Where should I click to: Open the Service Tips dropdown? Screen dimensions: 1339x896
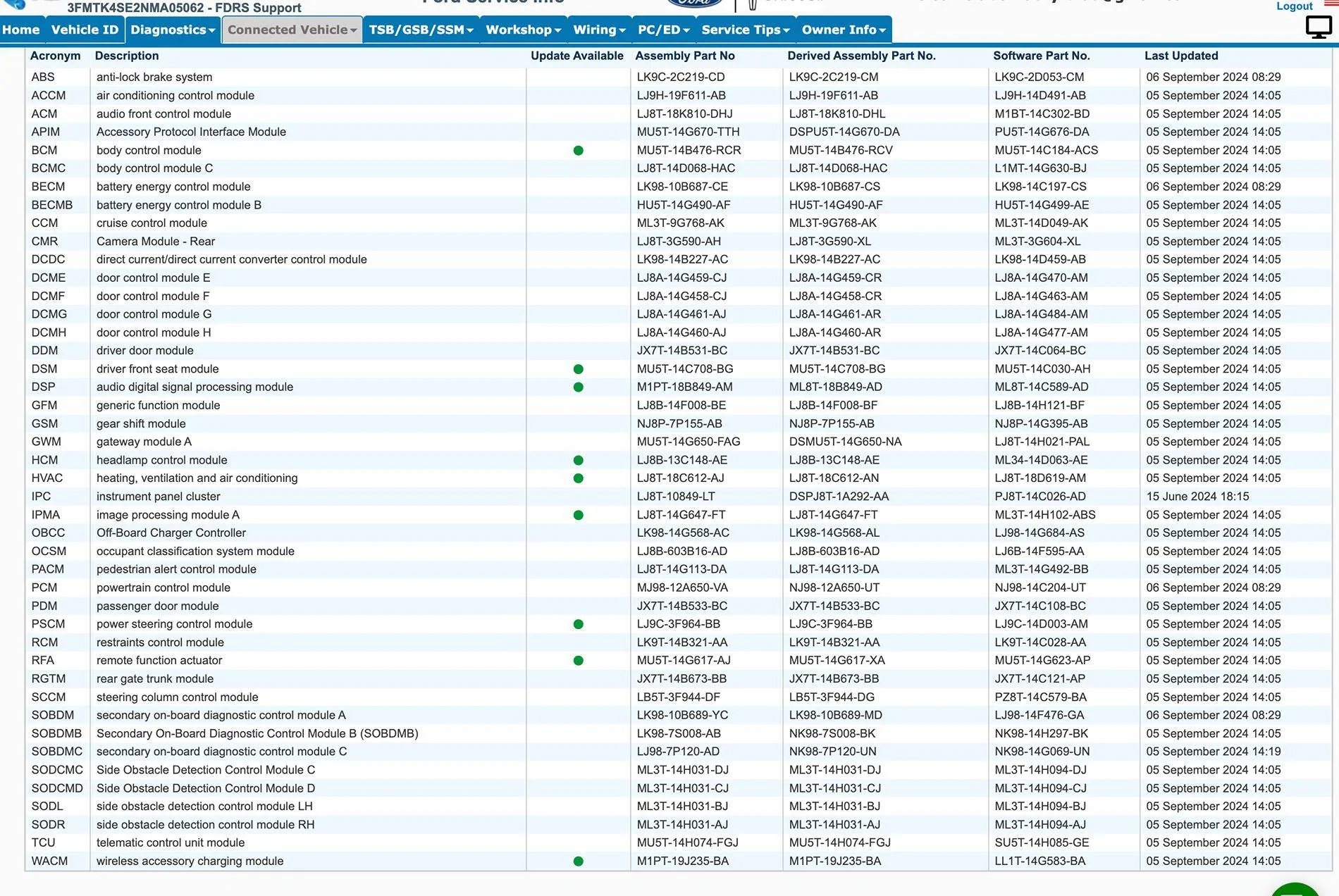(746, 30)
